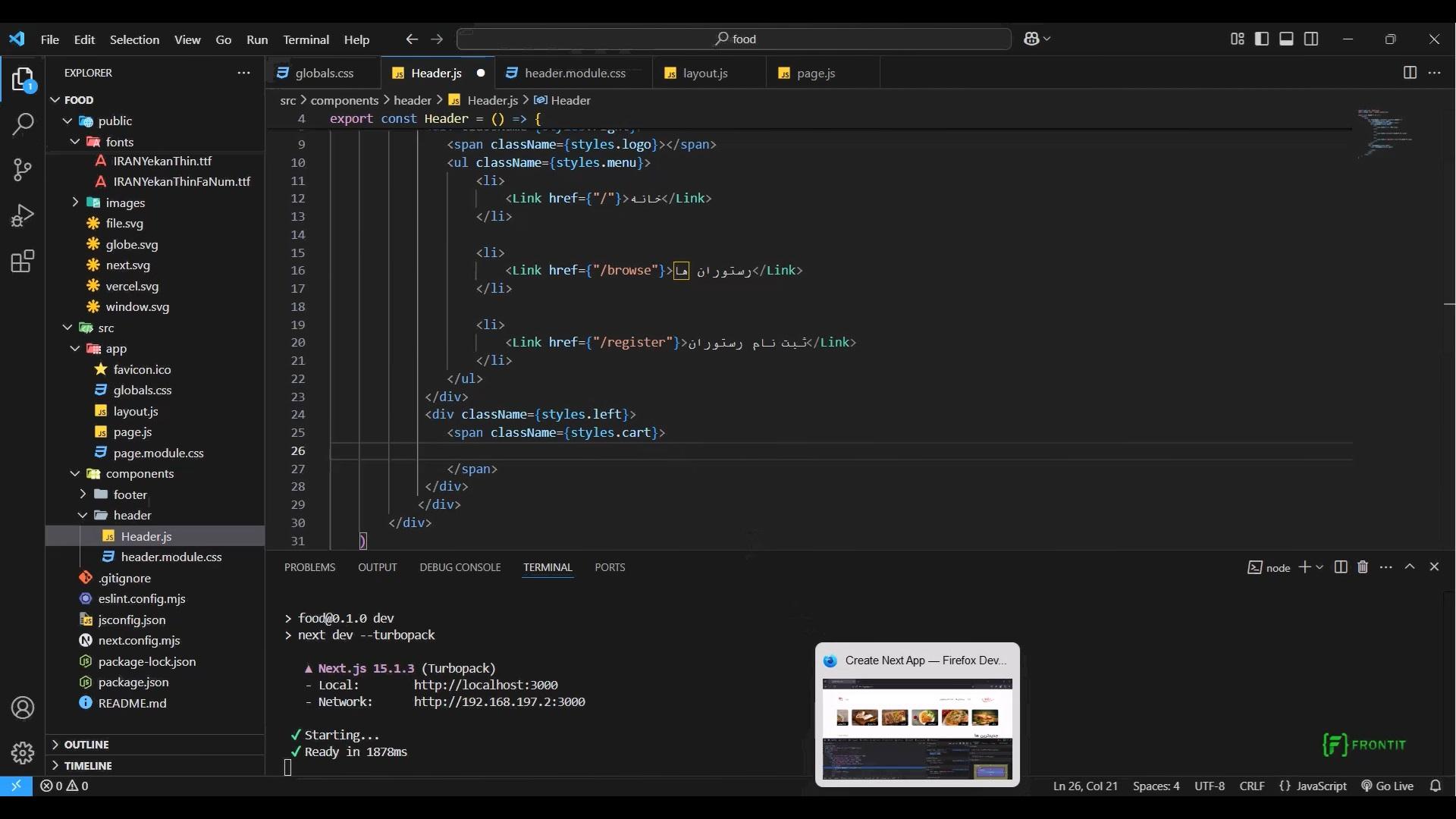Open the Terminal menu
Image resolution: width=1456 pixels, height=819 pixels.
click(306, 39)
